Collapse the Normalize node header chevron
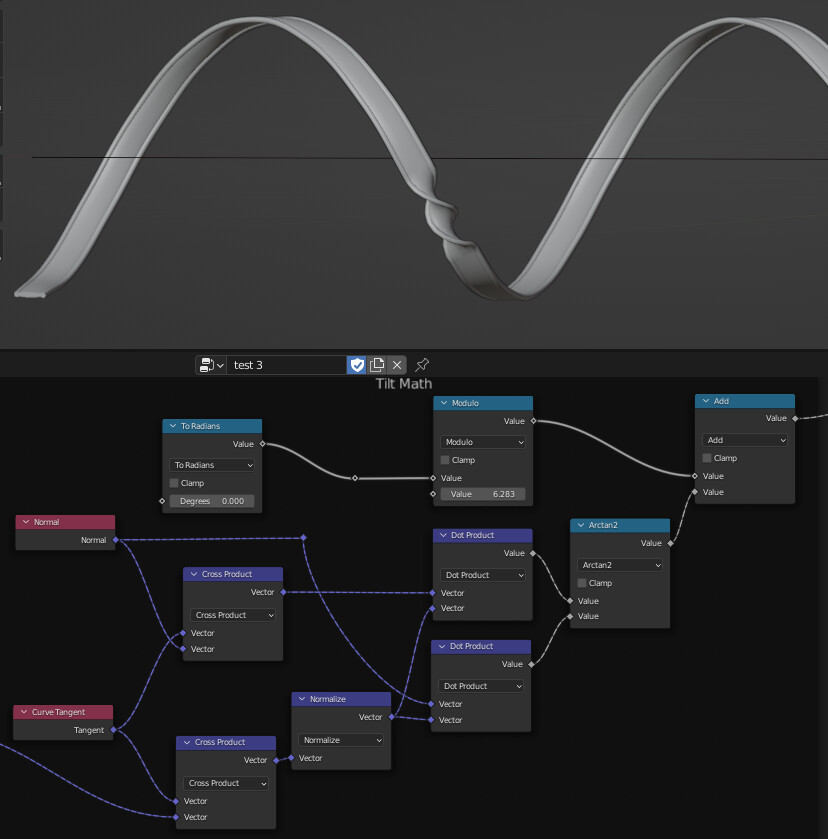Image resolution: width=828 pixels, height=839 pixels. 302,698
